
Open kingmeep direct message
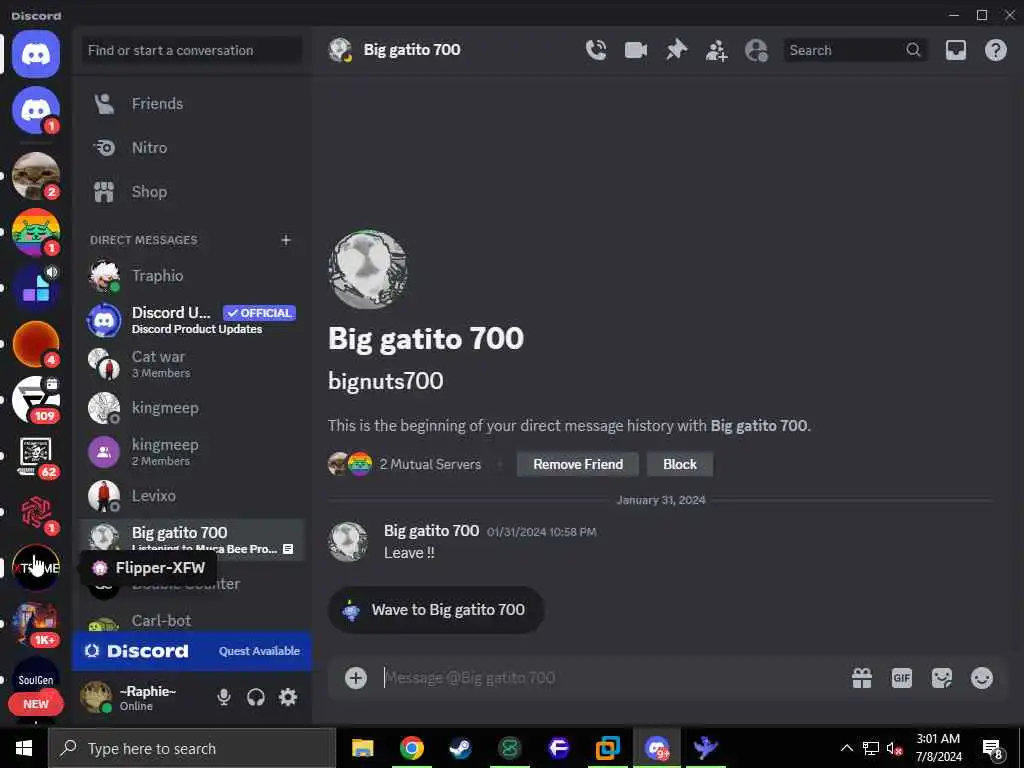coord(191,408)
